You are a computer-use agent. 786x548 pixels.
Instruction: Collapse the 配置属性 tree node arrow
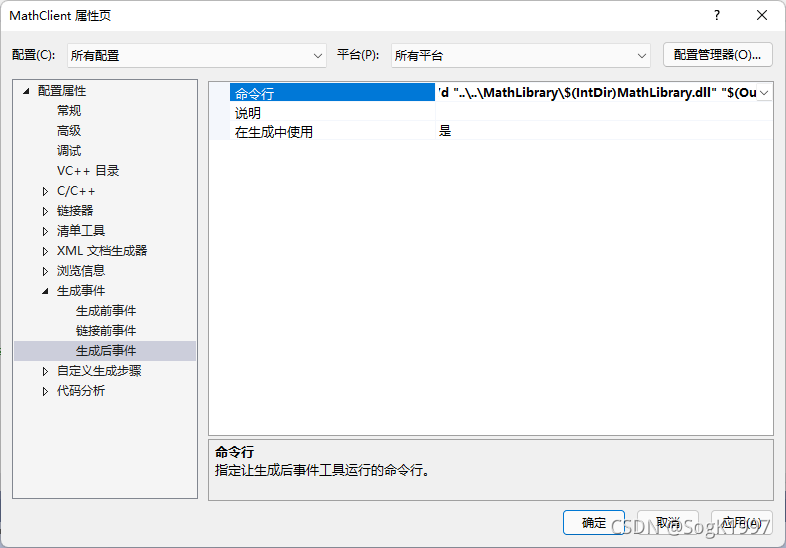[x=27, y=91]
